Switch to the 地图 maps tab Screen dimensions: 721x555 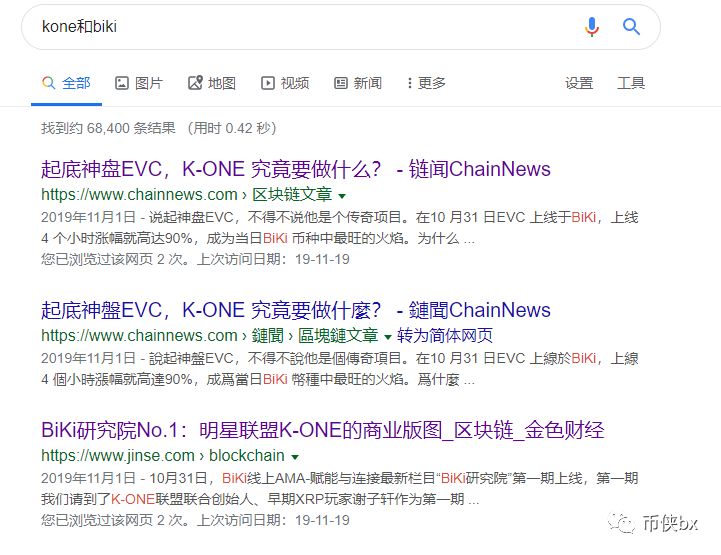(x=212, y=83)
